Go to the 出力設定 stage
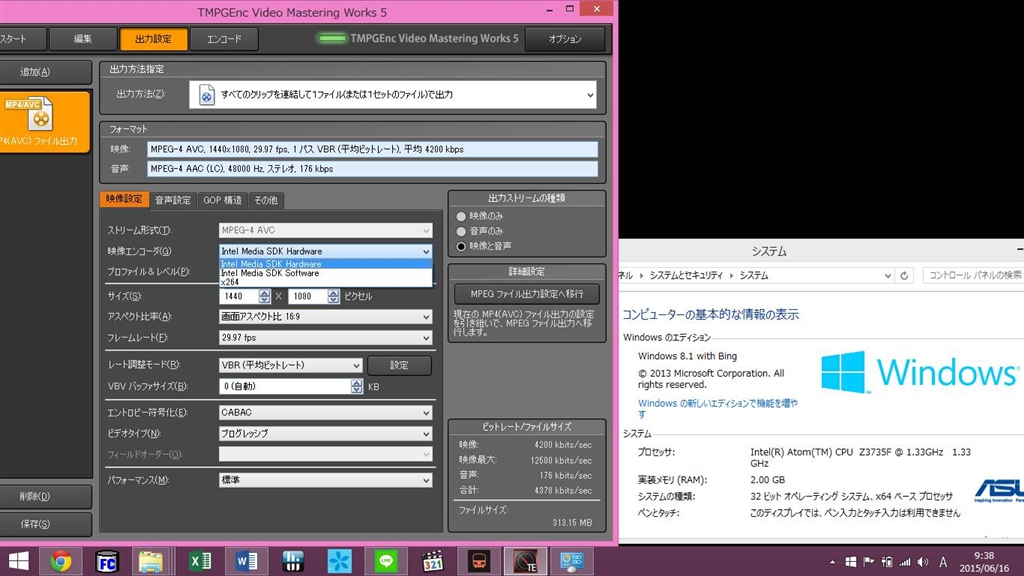This screenshot has height=576, width=1024. tap(153, 39)
